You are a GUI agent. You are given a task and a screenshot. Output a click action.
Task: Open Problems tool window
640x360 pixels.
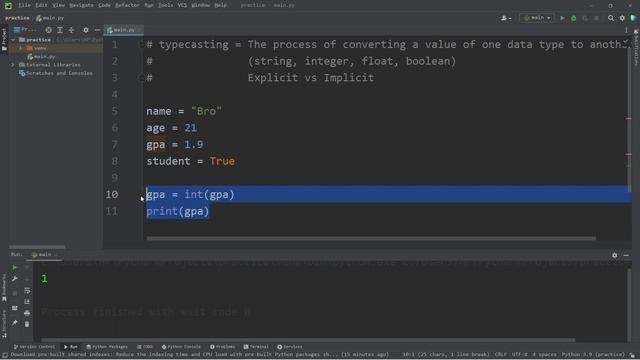[222, 347]
